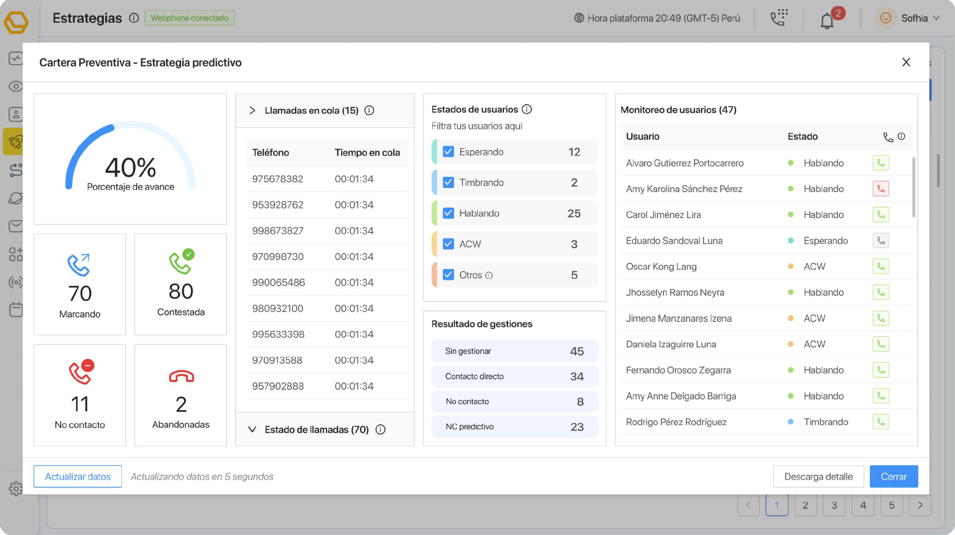Click the call icon for Amy Karolina Sánchez Pérez
This screenshot has height=535, width=955.
881,189
